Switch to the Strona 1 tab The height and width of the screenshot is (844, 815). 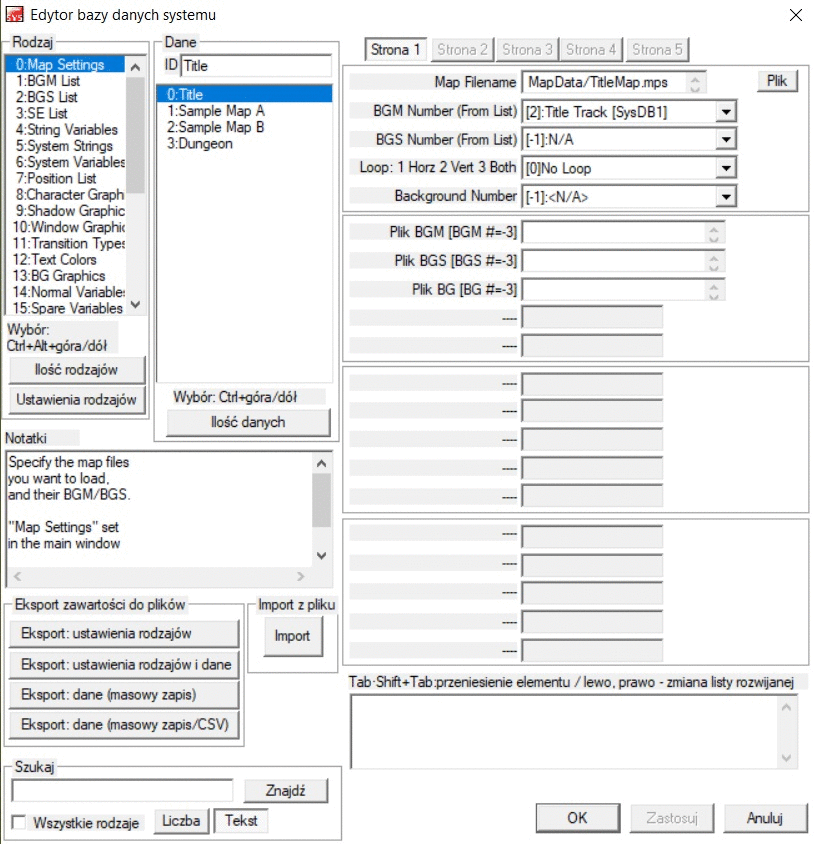(x=396, y=49)
